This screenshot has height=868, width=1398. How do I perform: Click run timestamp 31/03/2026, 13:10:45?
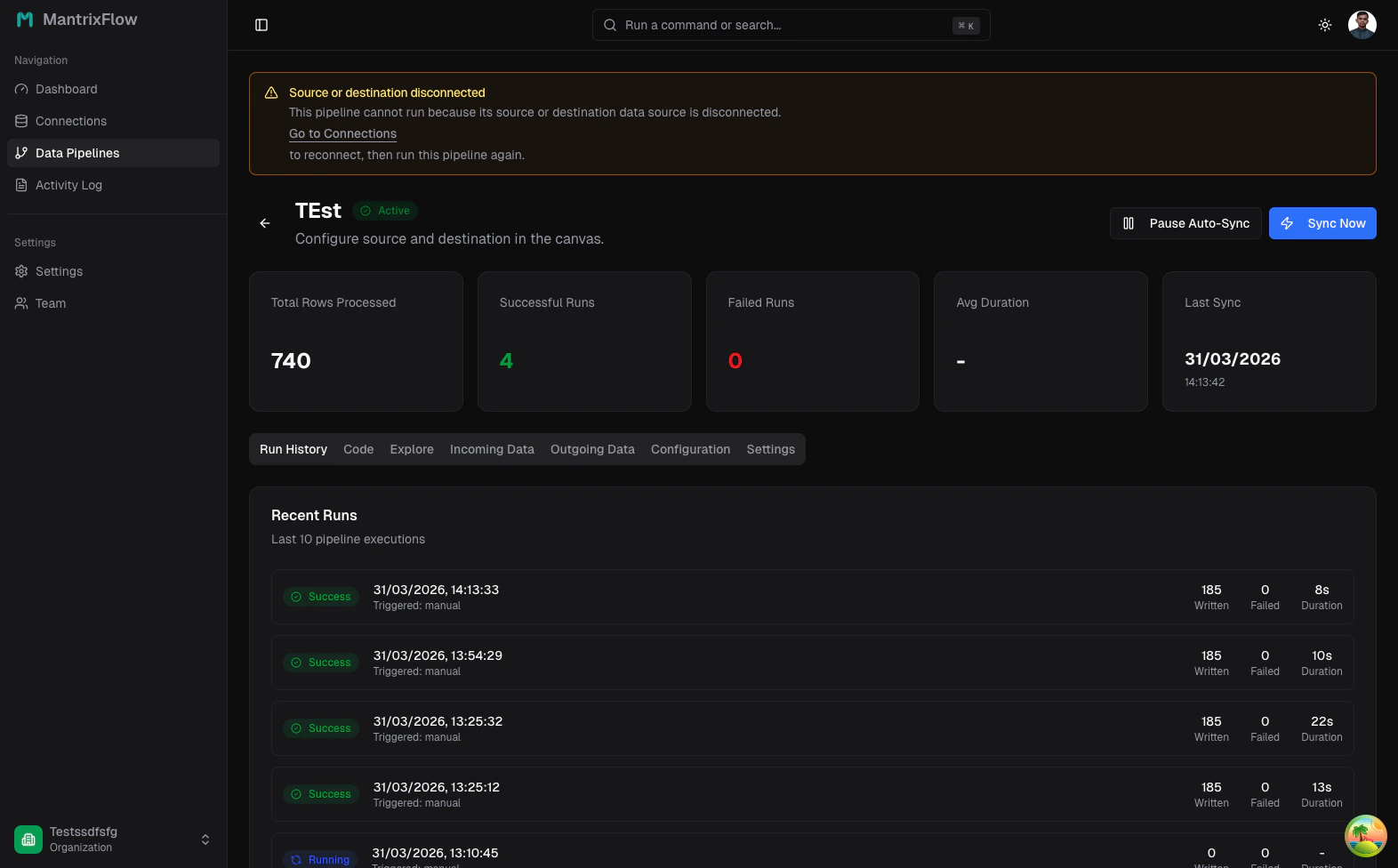435,853
